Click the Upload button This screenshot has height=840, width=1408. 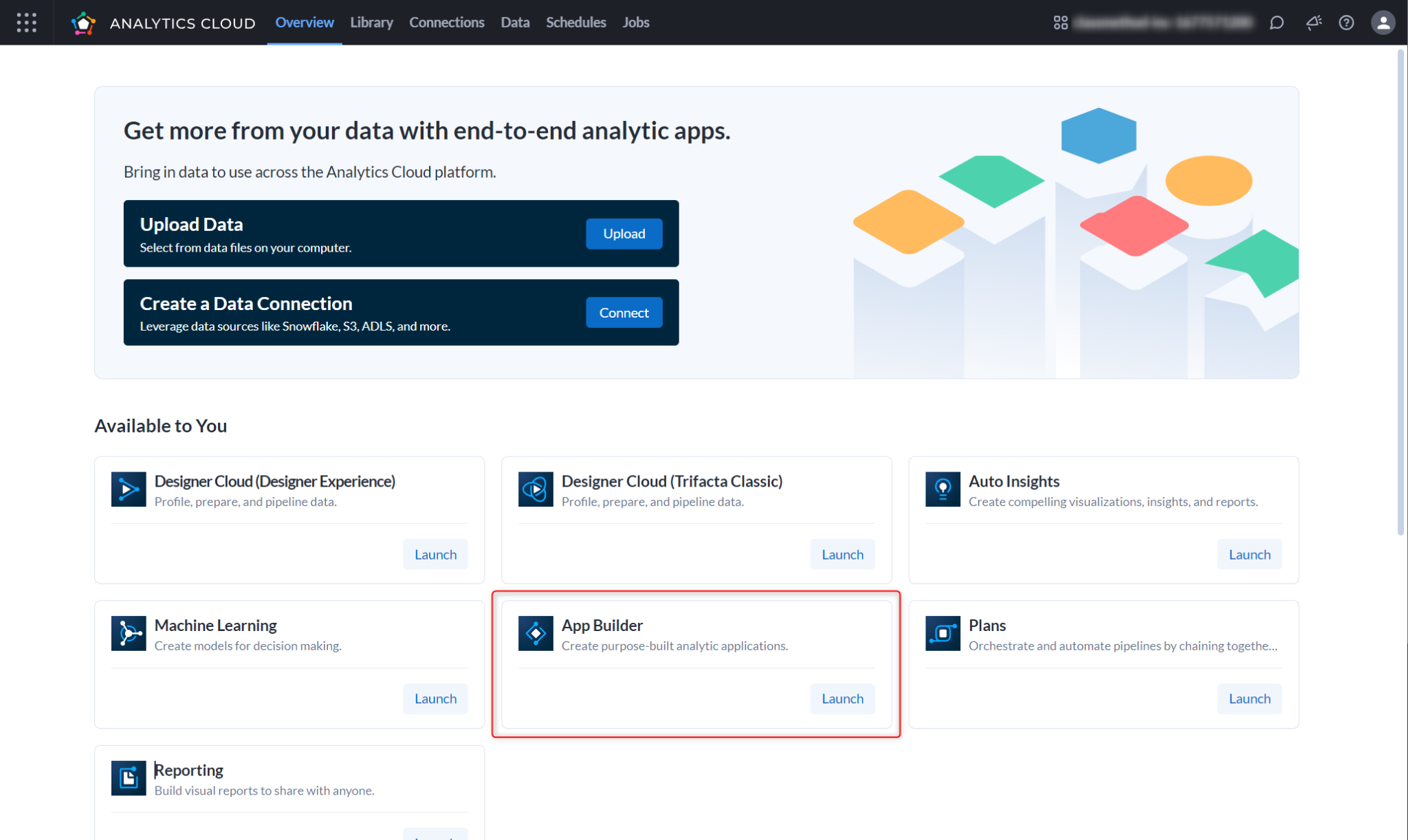pos(624,234)
